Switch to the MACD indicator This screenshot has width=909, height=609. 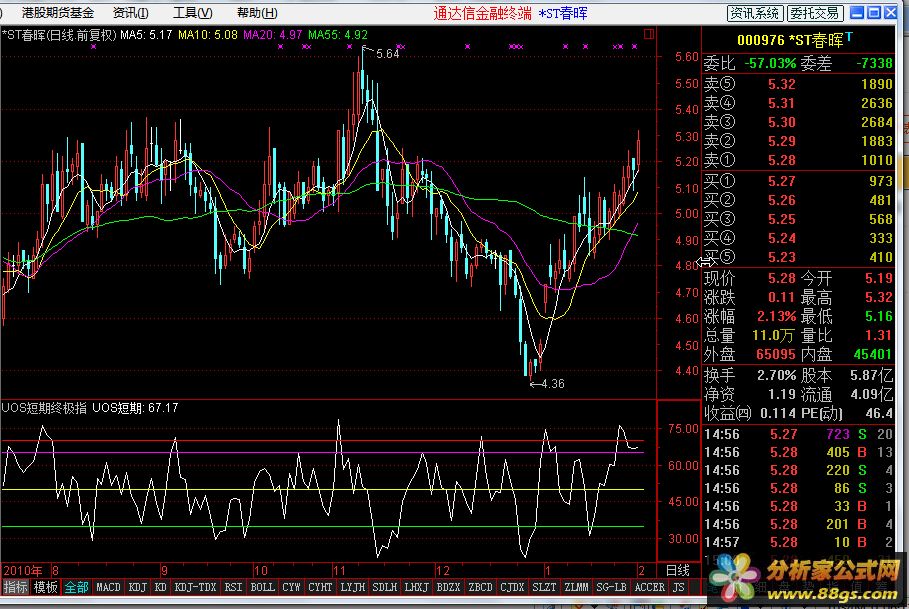(108, 587)
